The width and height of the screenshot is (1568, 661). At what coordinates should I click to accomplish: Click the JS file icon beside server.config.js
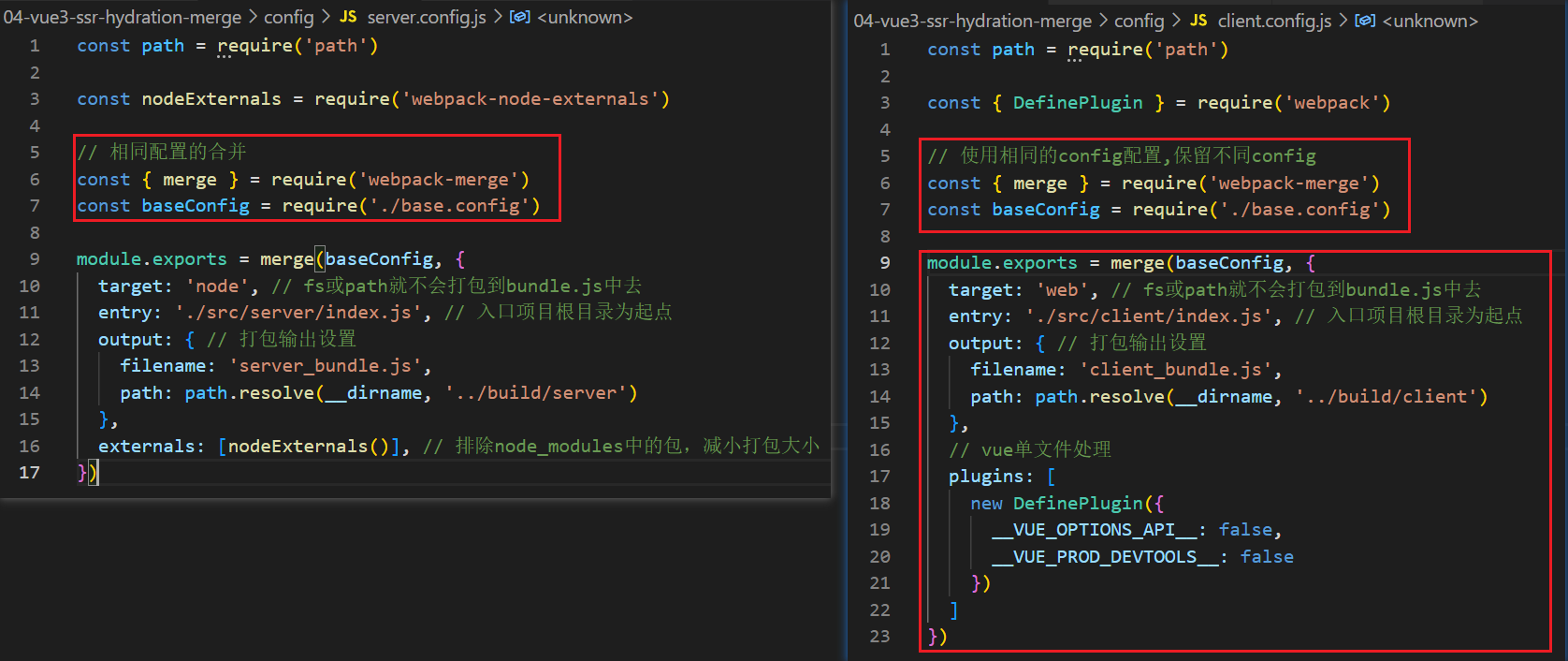tap(348, 17)
